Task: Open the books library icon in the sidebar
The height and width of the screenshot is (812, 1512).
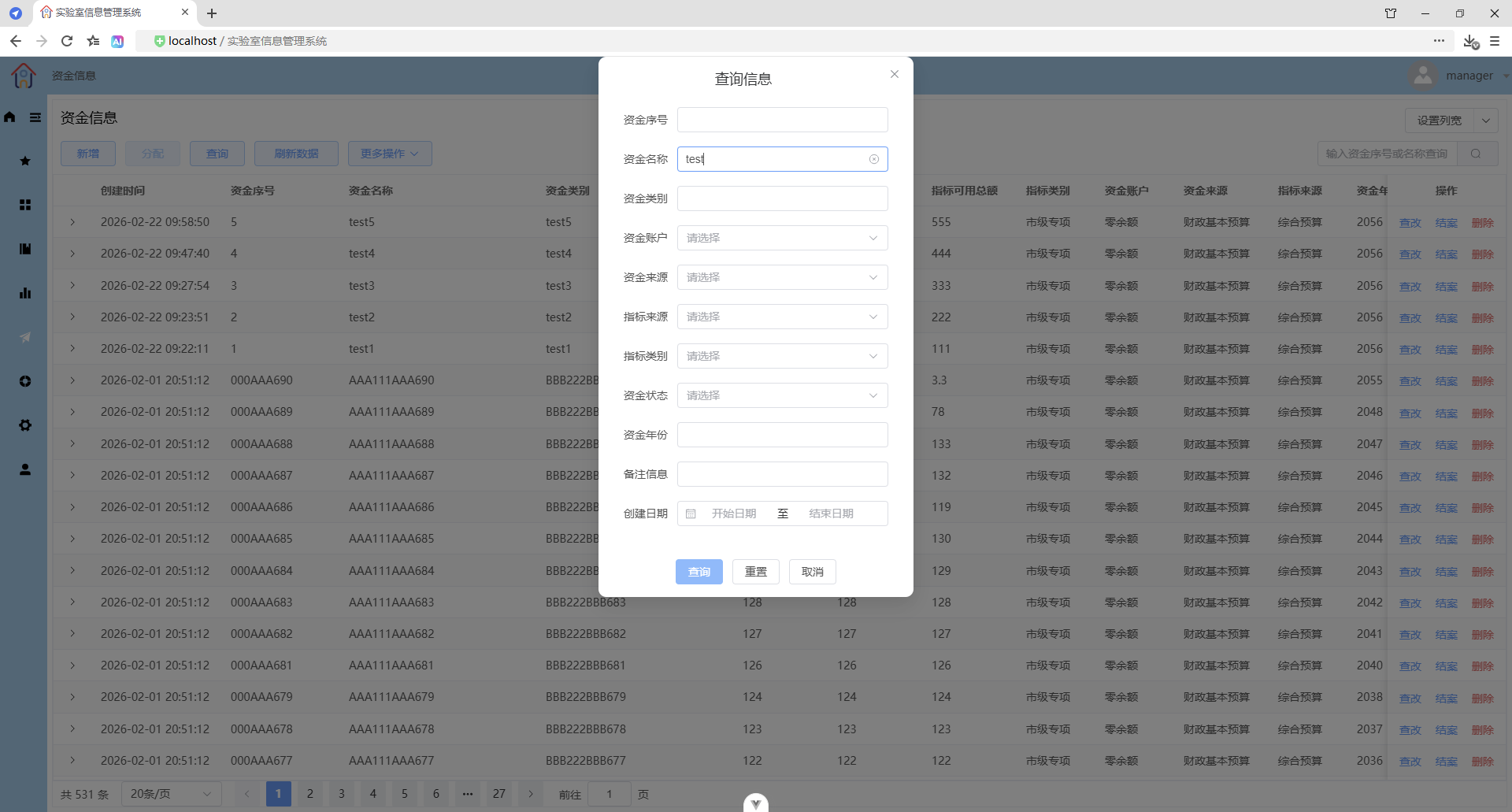Action: 25,249
